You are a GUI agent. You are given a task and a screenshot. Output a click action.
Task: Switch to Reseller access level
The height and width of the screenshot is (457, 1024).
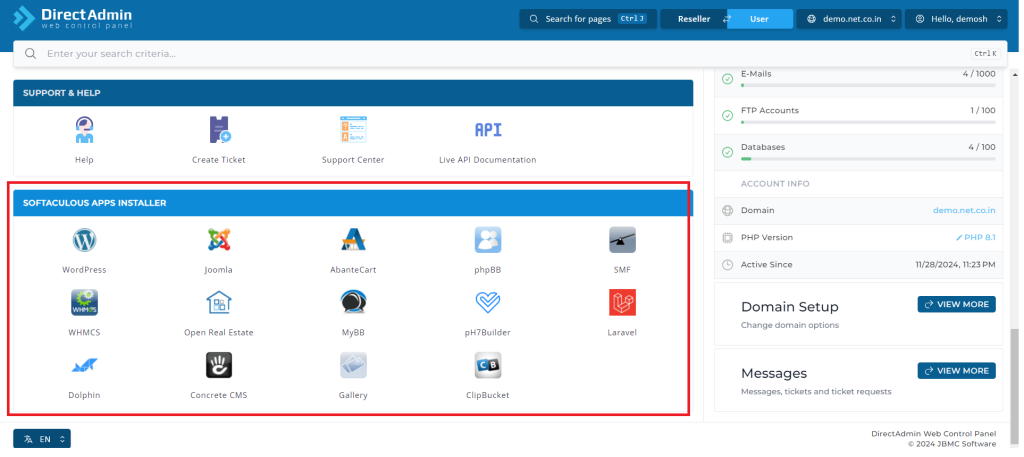[x=694, y=19]
